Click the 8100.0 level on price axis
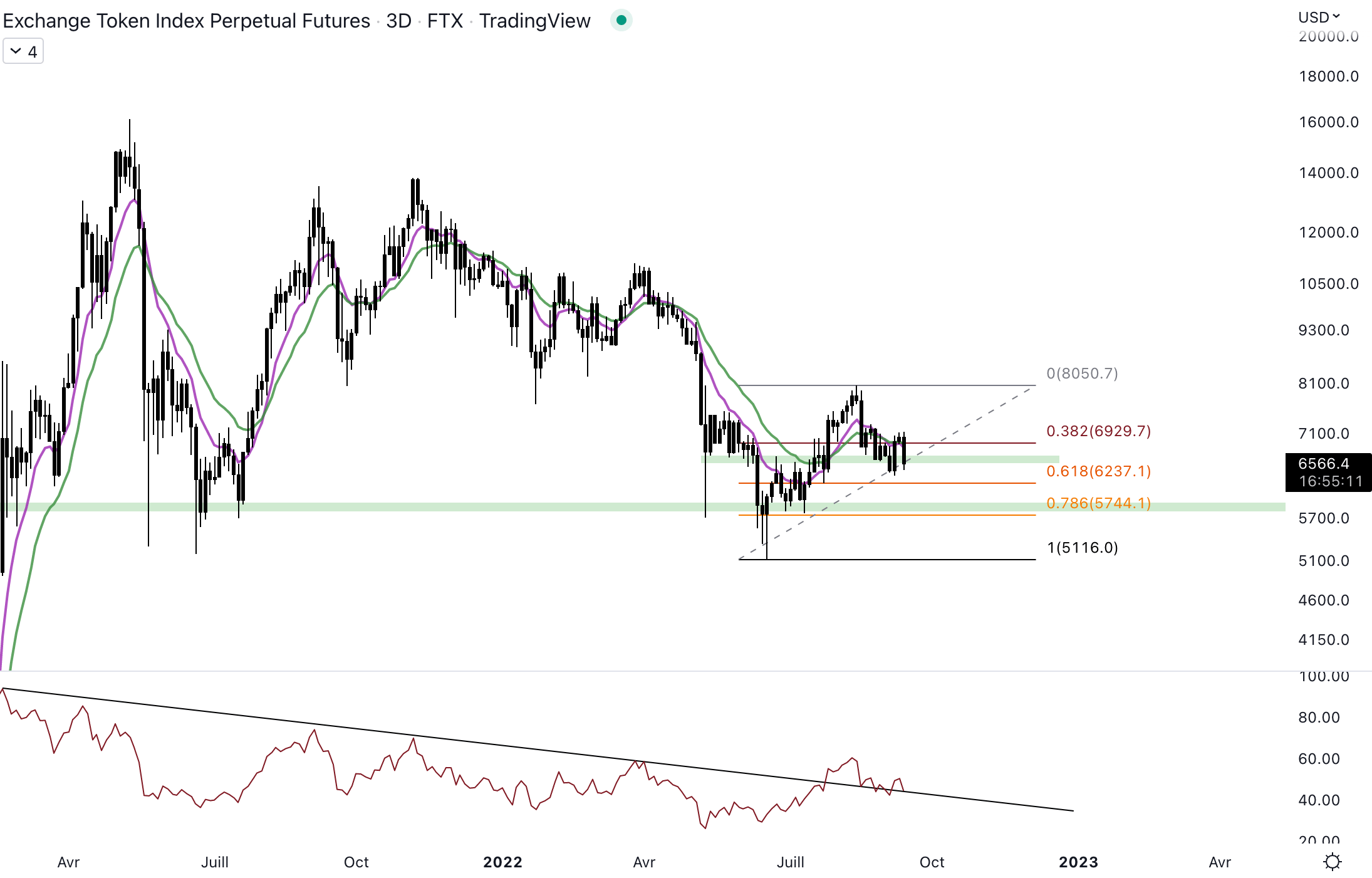1372x878 pixels. coord(1323,384)
